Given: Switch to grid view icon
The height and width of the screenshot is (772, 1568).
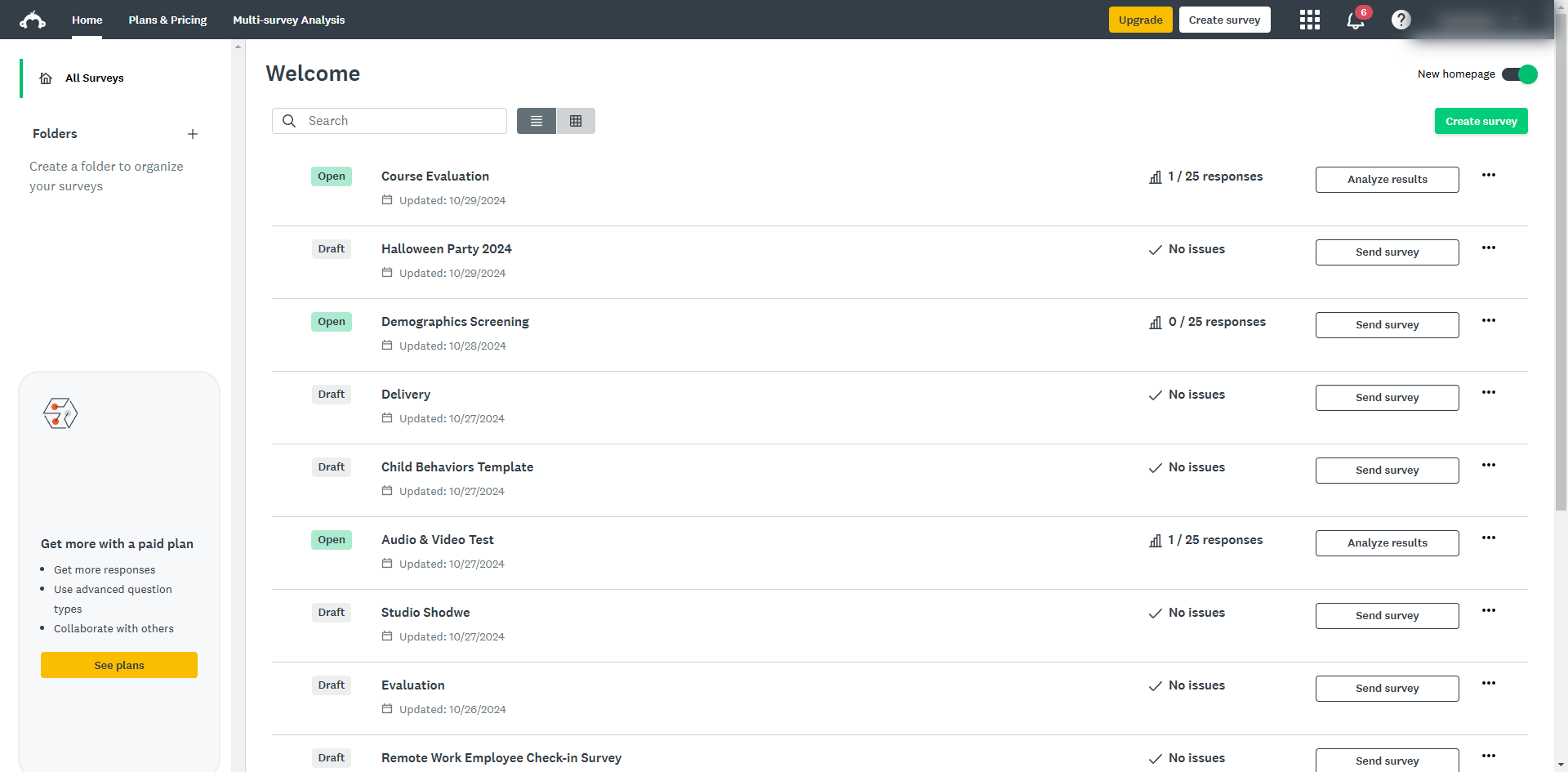Looking at the screenshot, I should click(x=576, y=121).
